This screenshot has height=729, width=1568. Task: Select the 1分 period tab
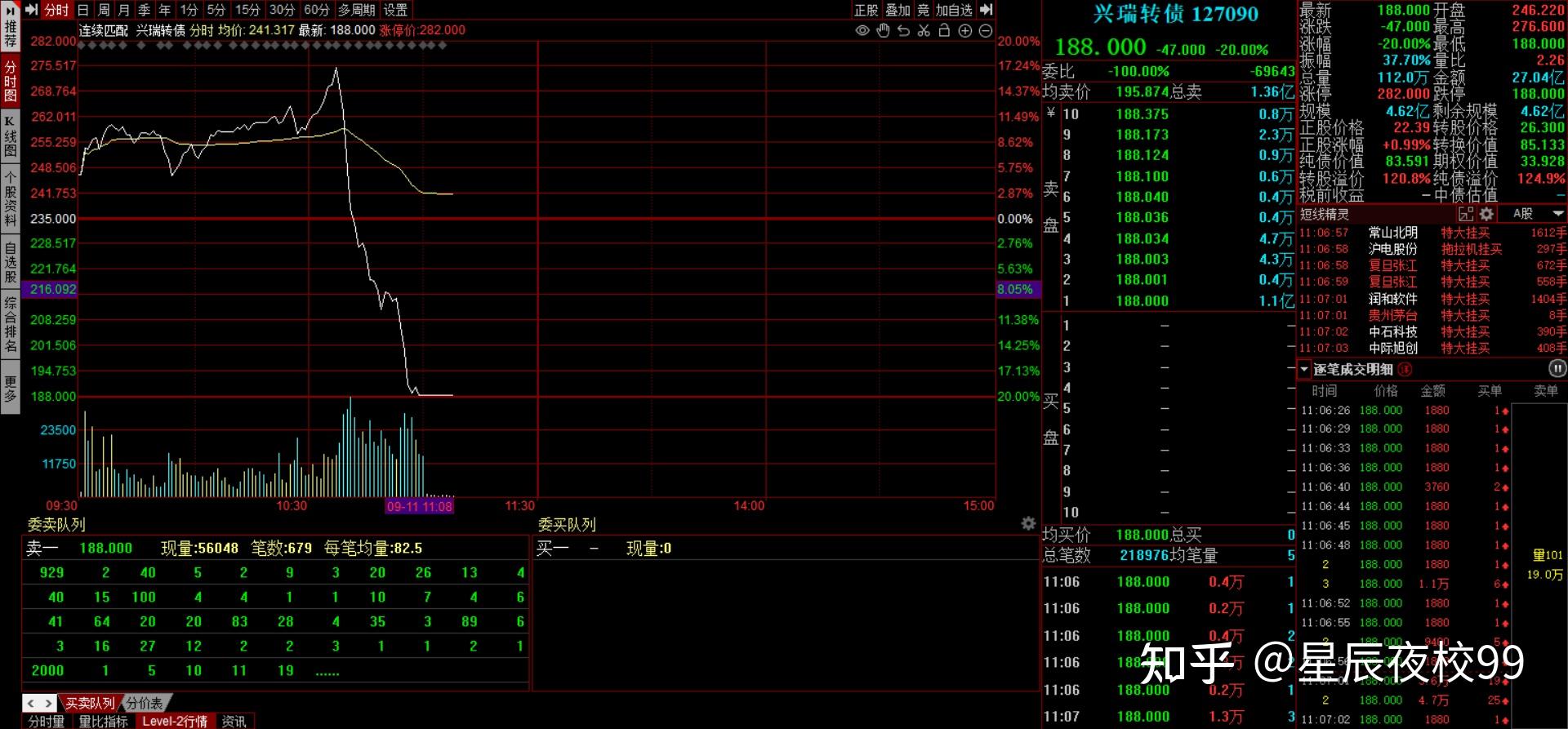(x=189, y=10)
